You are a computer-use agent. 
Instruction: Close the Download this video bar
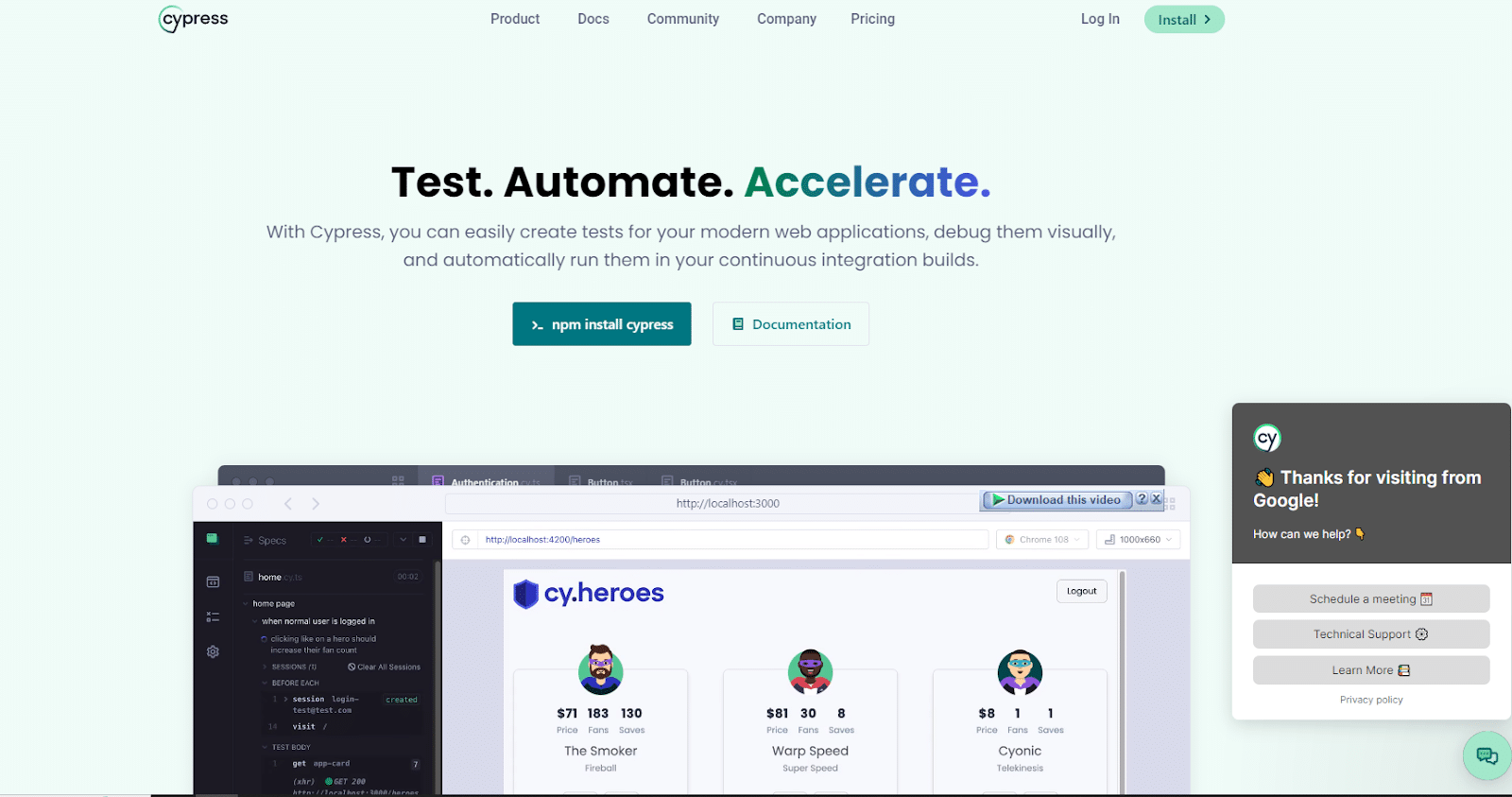(1156, 499)
